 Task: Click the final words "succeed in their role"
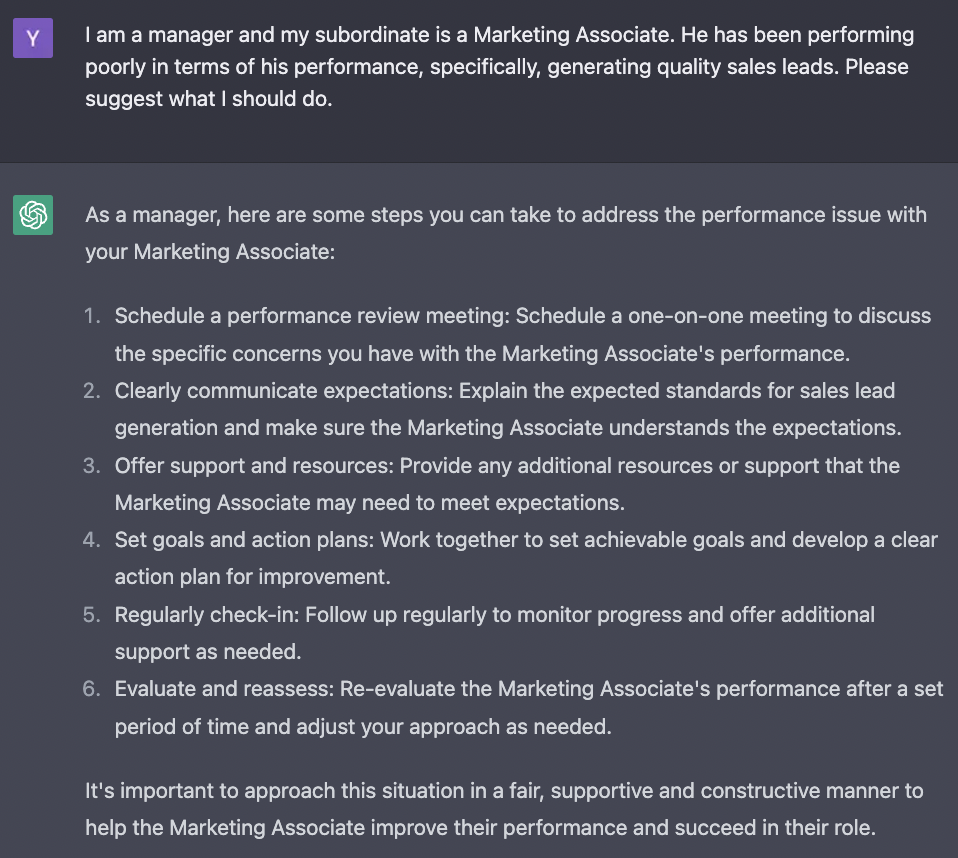click(777, 828)
